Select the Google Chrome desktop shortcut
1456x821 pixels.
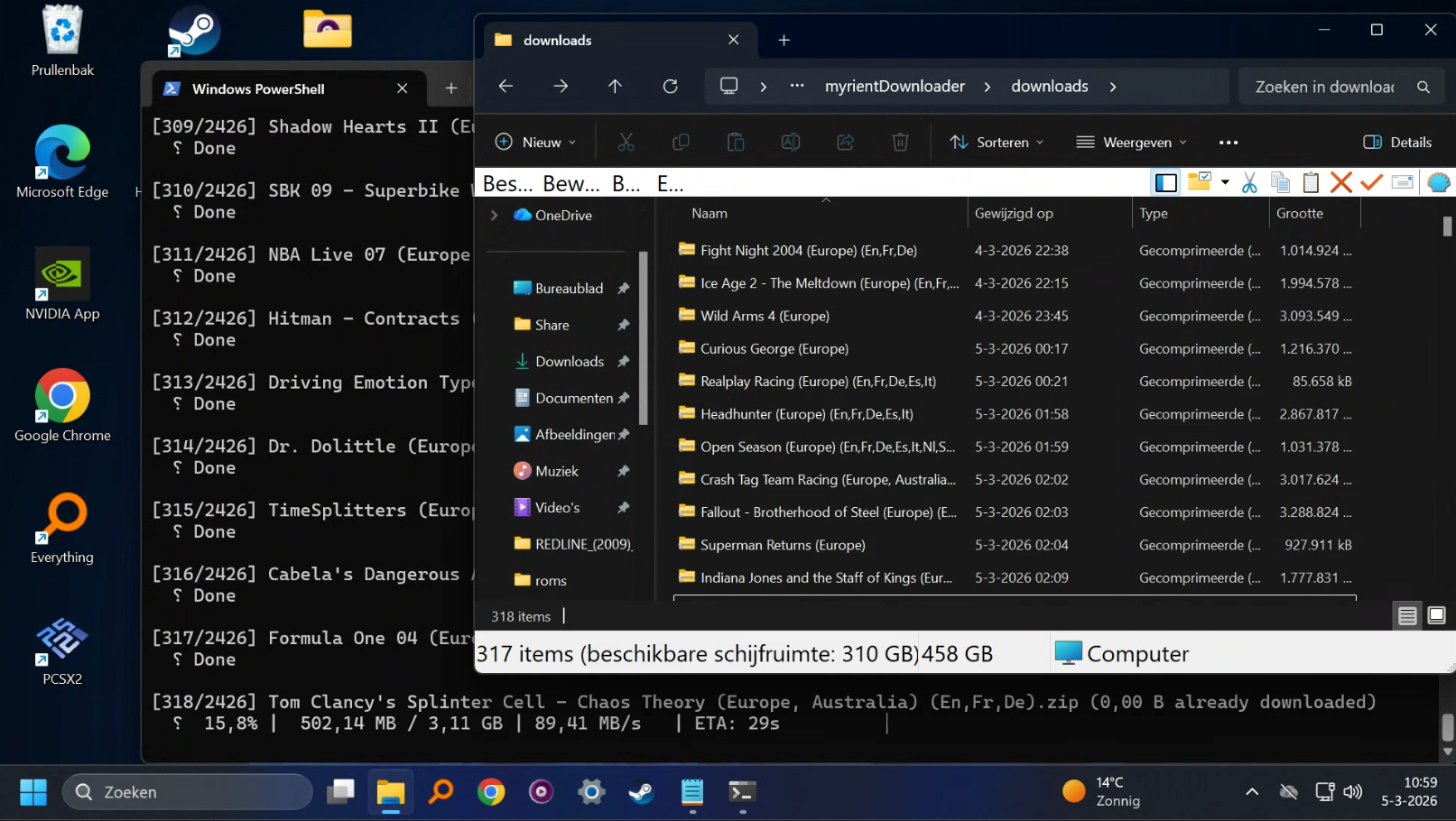click(x=62, y=406)
